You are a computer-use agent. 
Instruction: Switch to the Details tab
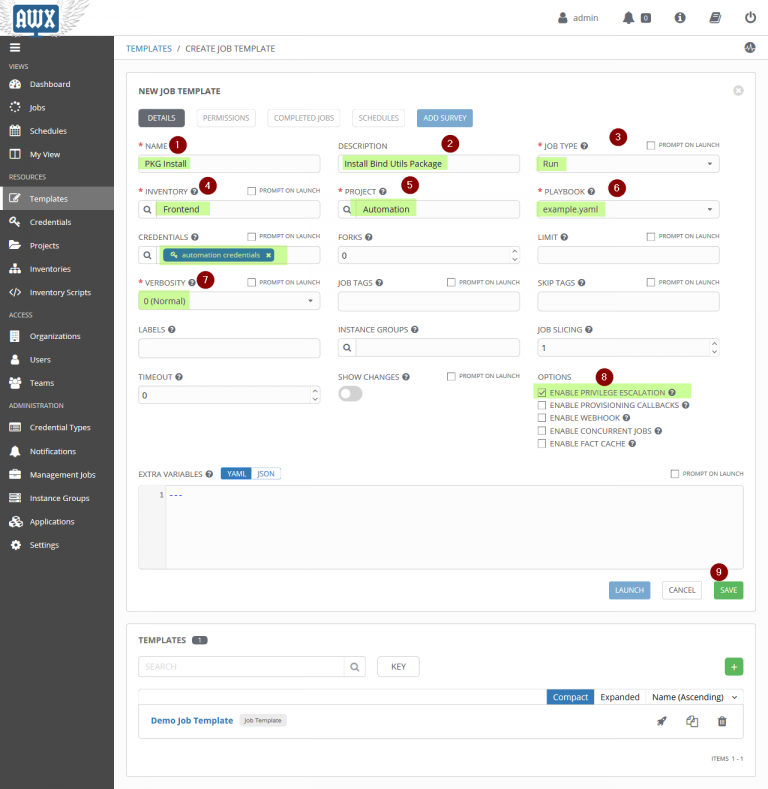pyautogui.click(x=162, y=118)
